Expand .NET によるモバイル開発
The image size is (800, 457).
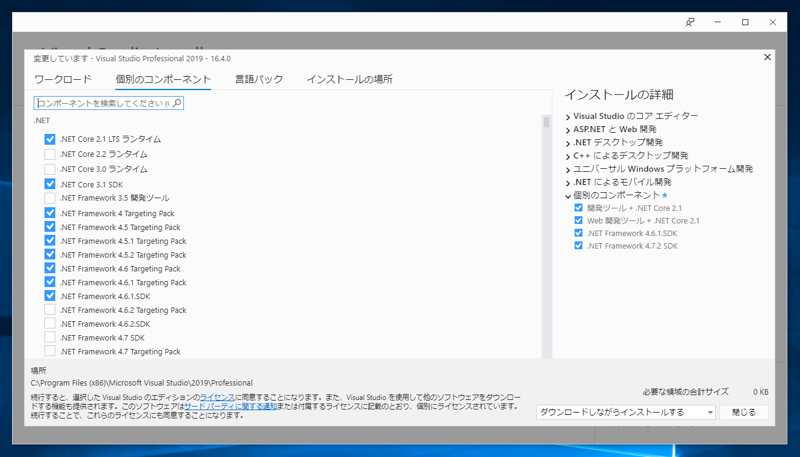[568, 183]
